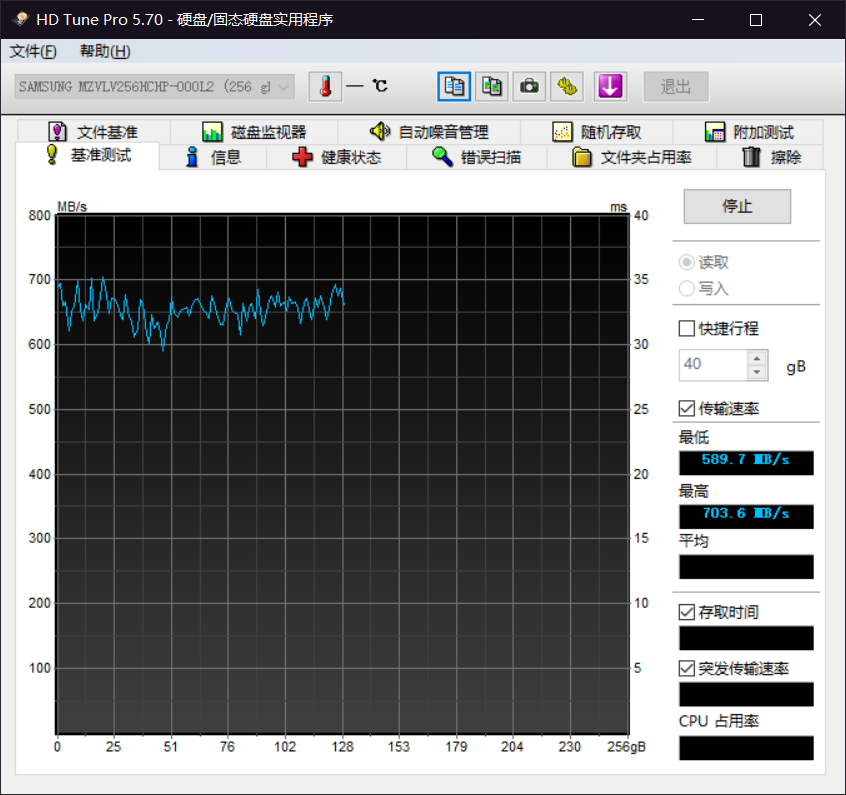Toggle the 突发传输速率 checkbox
The height and width of the screenshot is (795, 846).
pos(686,668)
